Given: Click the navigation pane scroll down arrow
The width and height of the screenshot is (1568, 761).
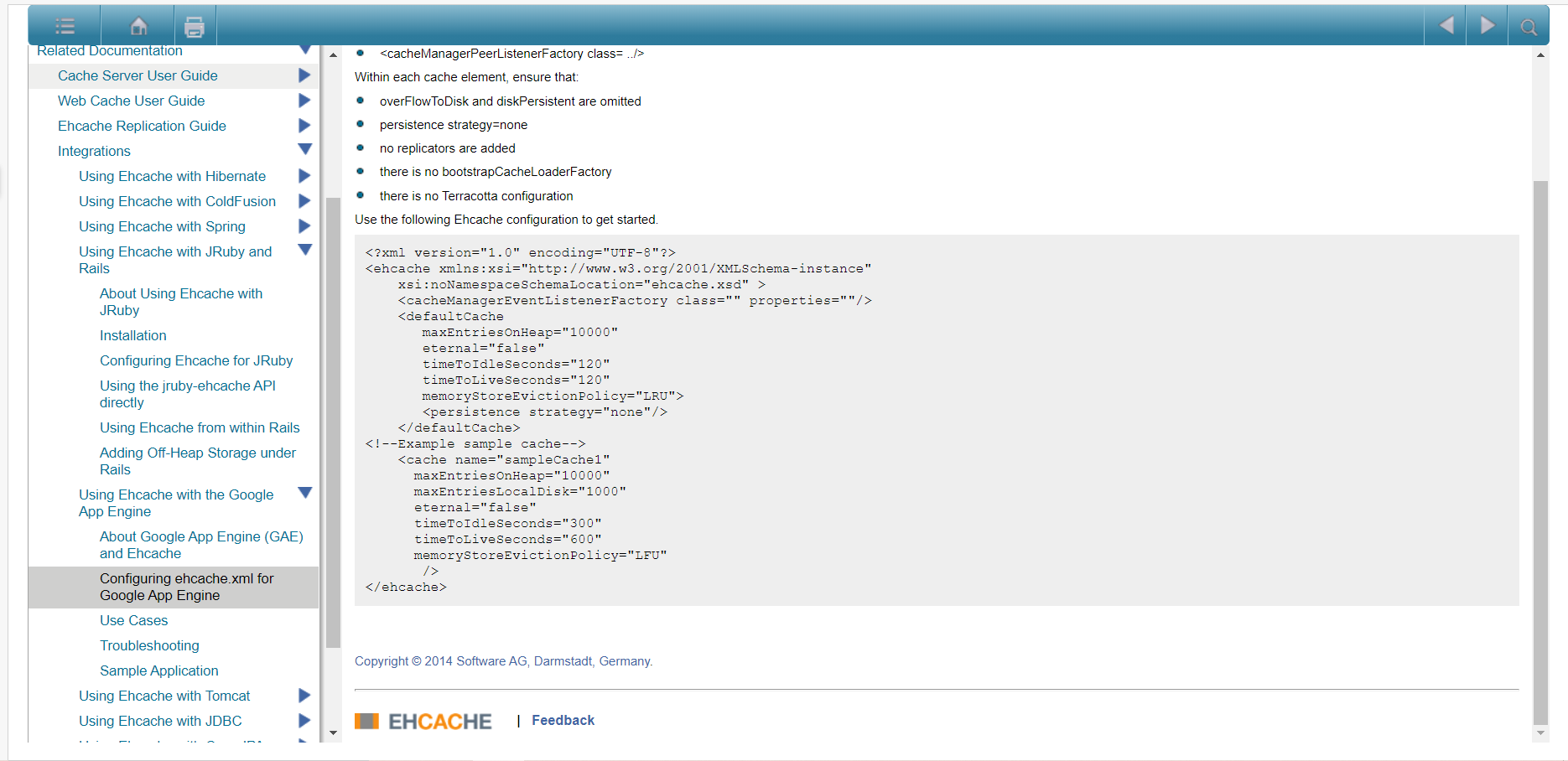Looking at the screenshot, I should 333,733.
